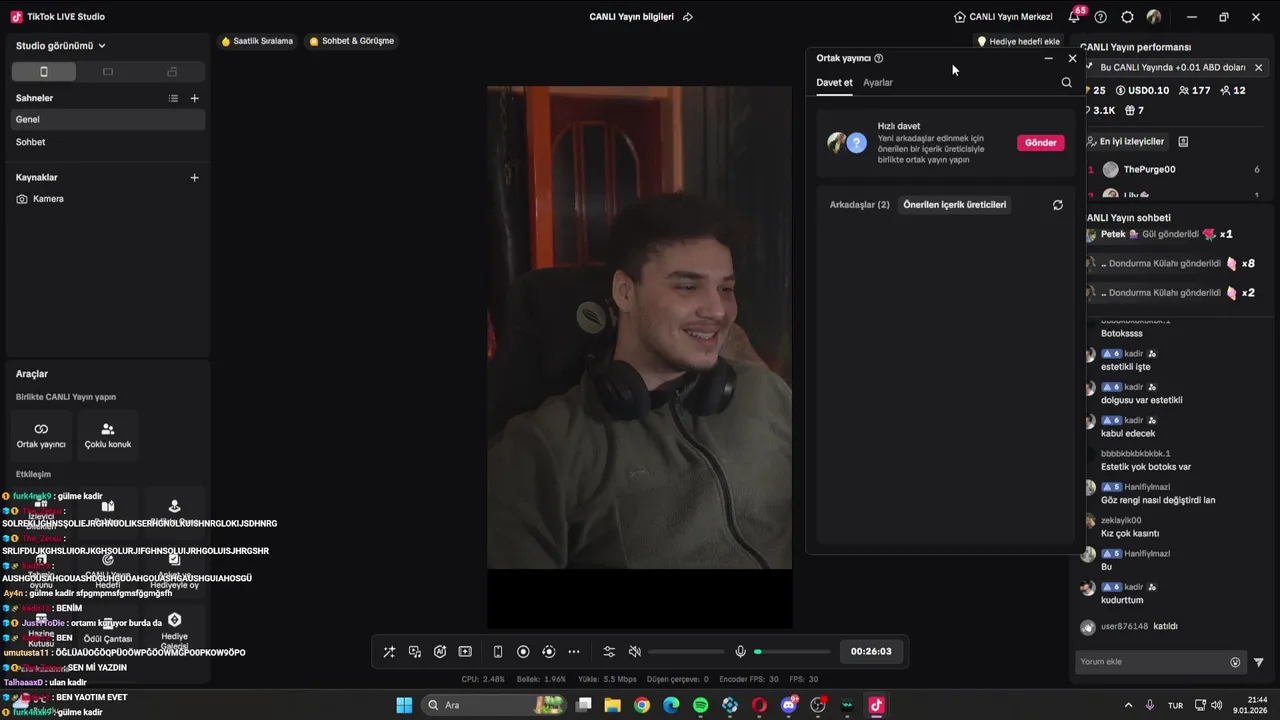
Task: Click the phone icon in bottom toolbar
Action: click(498, 652)
